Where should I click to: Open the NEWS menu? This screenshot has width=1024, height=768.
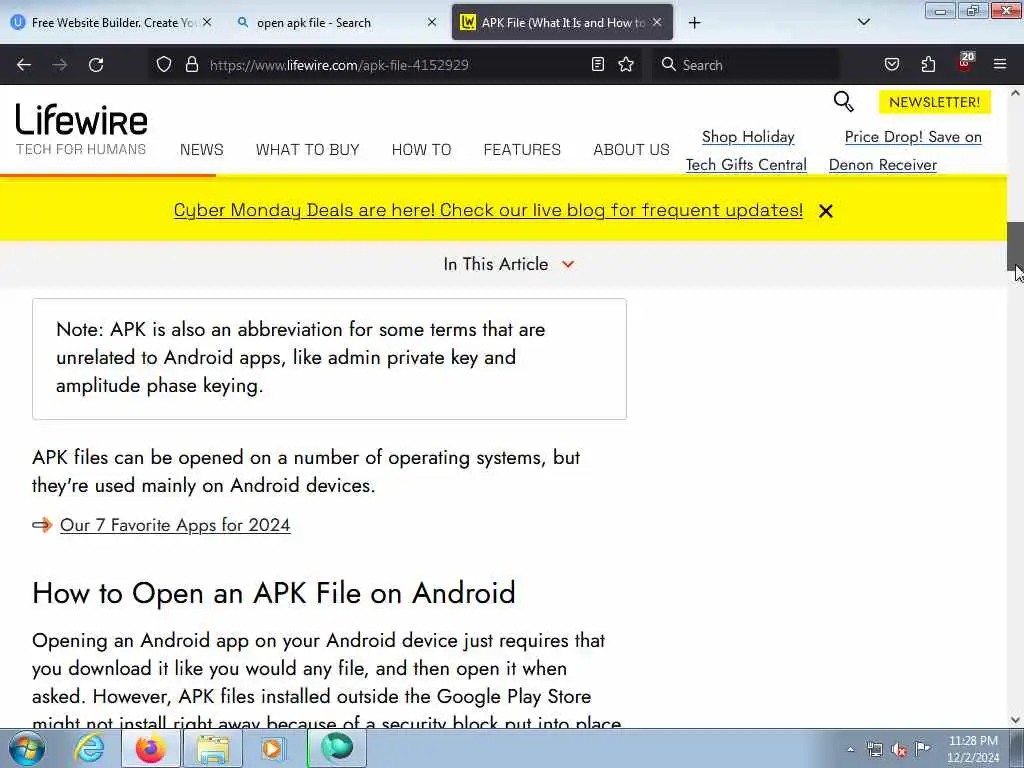coord(202,150)
